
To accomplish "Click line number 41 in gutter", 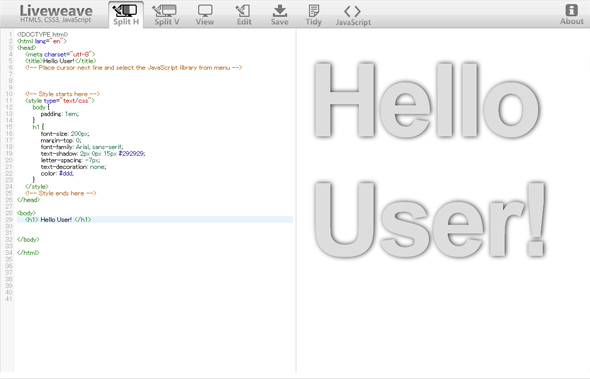I will (9, 299).
